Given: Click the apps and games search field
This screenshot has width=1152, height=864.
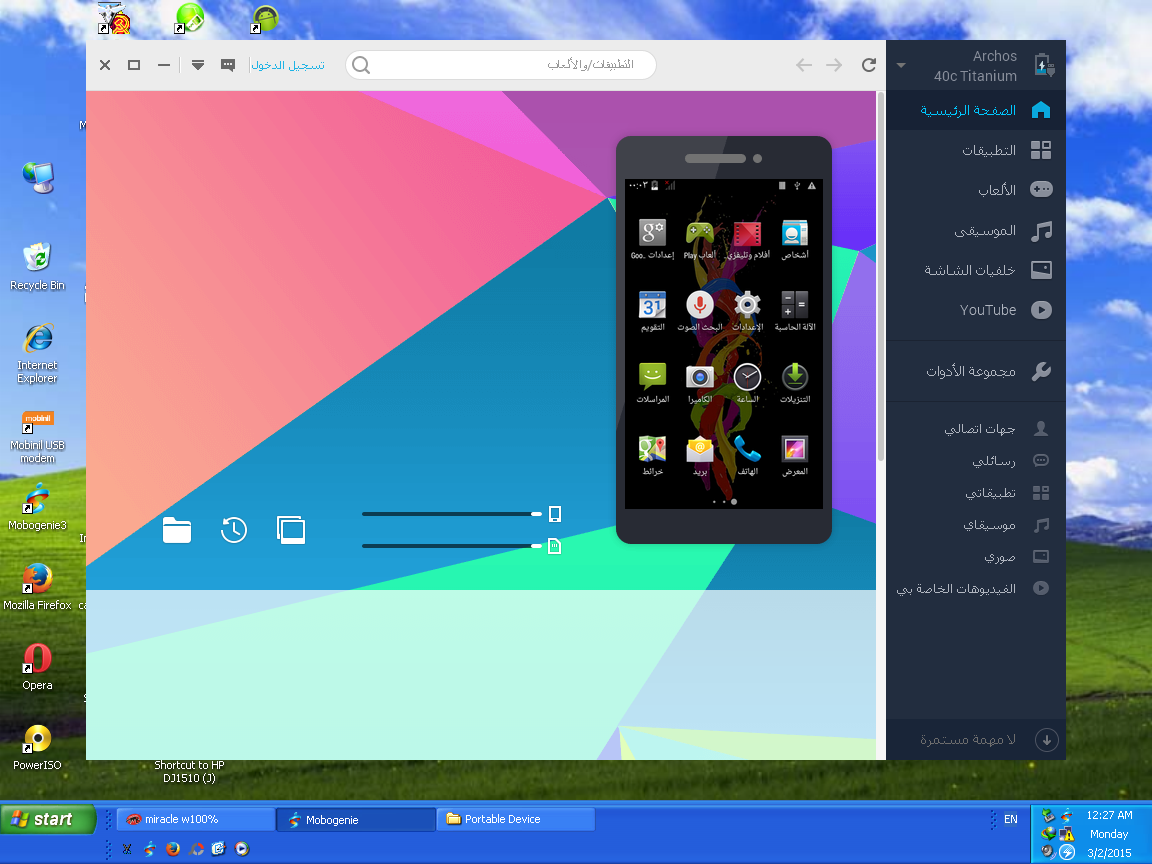Looking at the screenshot, I should (501, 65).
